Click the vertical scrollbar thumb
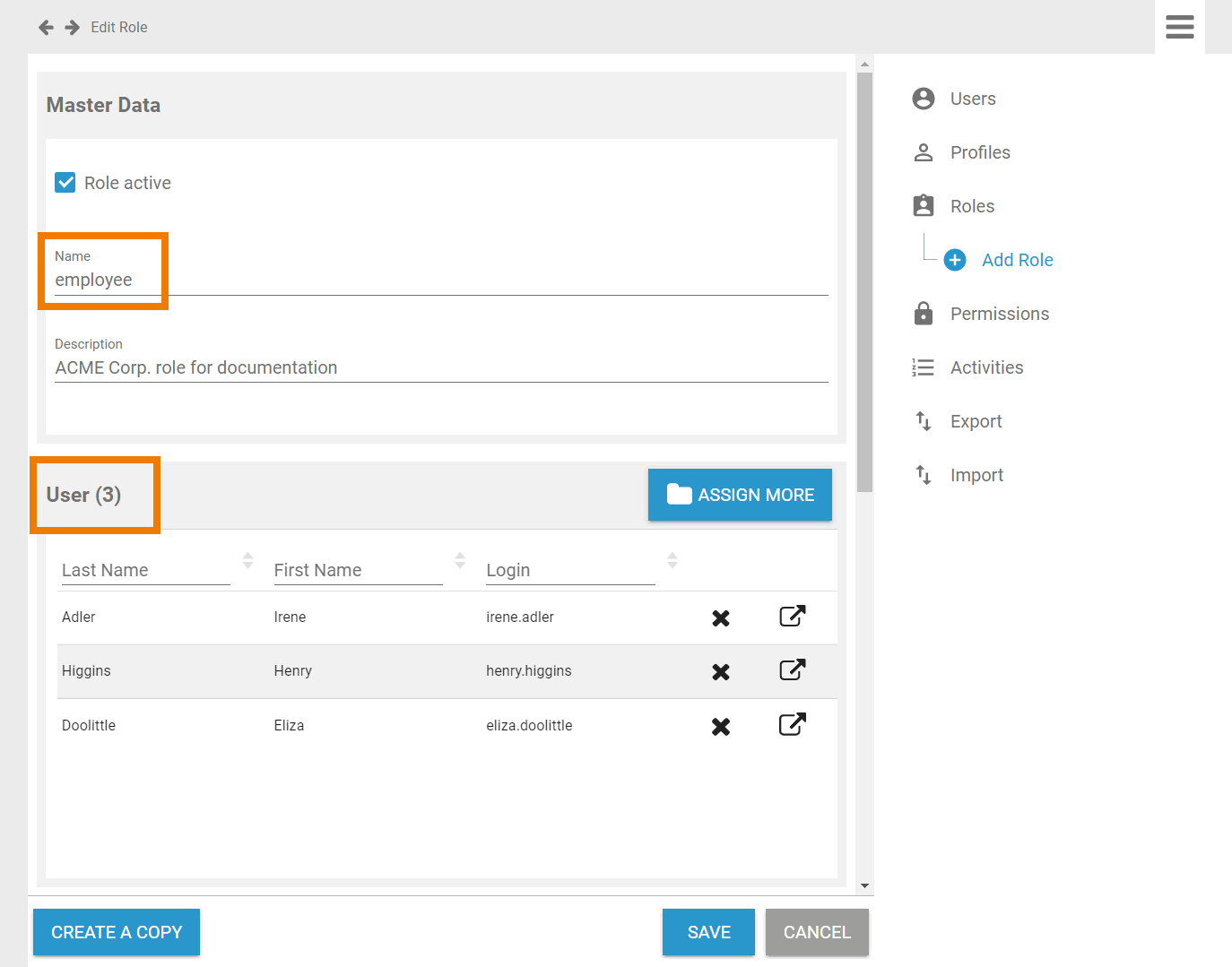The image size is (1232, 967). click(864, 282)
